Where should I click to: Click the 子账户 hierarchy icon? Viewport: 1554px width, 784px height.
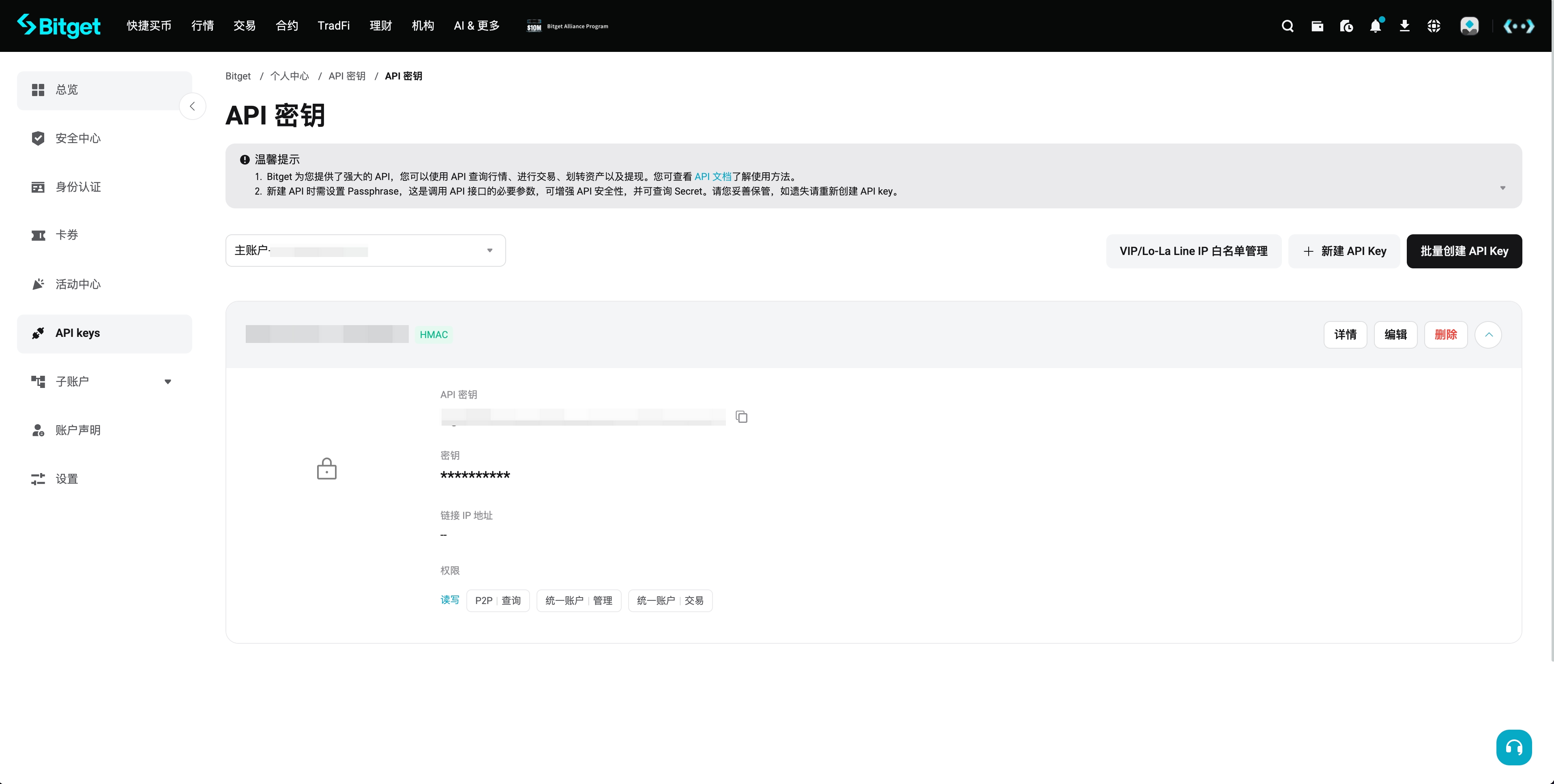tap(38, 381)
